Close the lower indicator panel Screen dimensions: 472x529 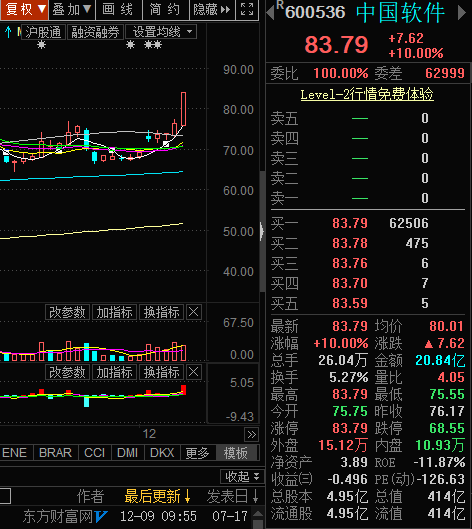tap(194, 372)
